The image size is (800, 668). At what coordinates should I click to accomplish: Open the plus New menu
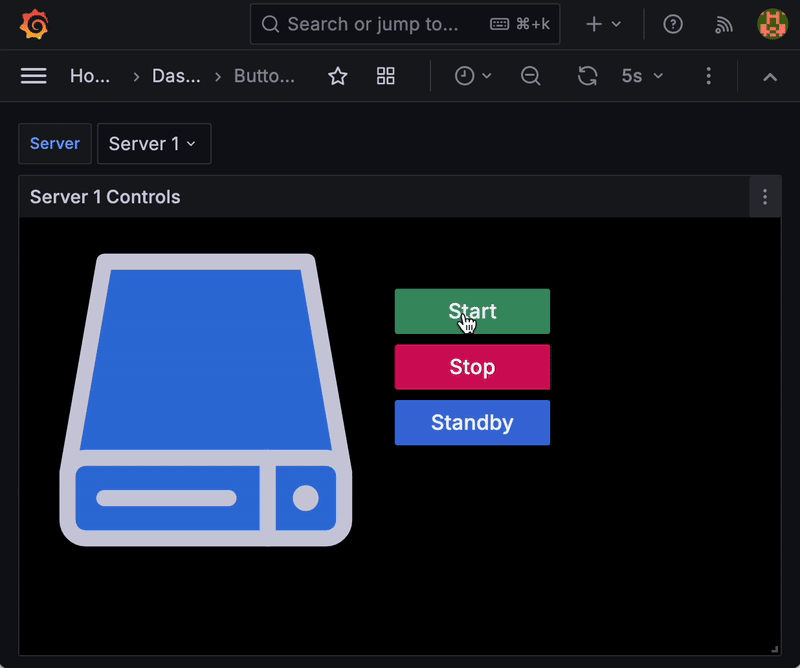click(x=603, y=24)
